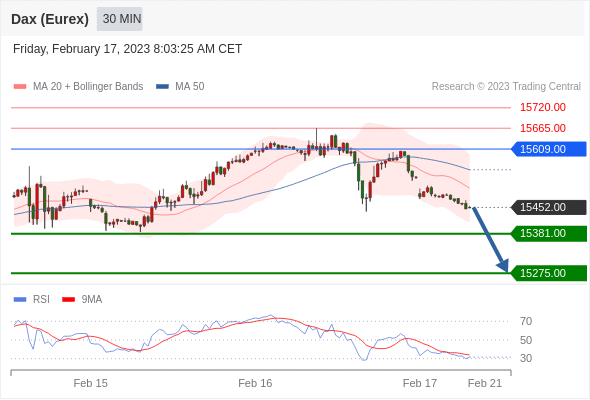Click the Feb 17 date axis label
The width and height of the screenshot is (590, 400).
[x=420, y=383]
